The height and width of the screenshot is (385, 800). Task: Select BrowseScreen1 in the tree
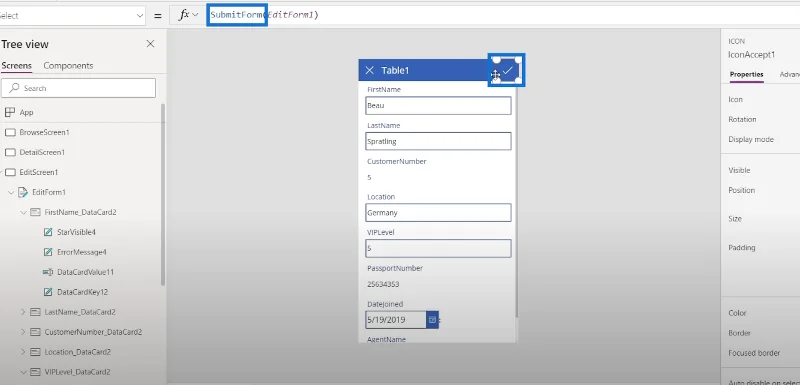click(x=44, y=132)
